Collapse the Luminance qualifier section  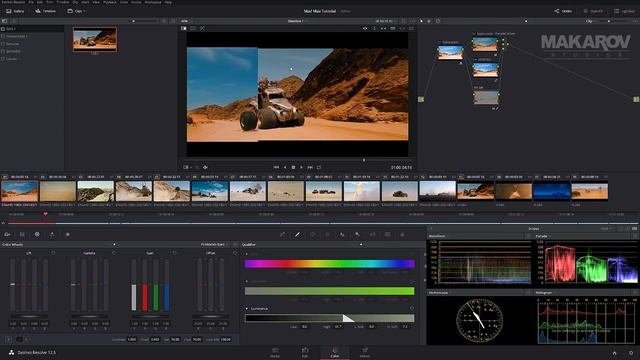click(x=247, y=309)
